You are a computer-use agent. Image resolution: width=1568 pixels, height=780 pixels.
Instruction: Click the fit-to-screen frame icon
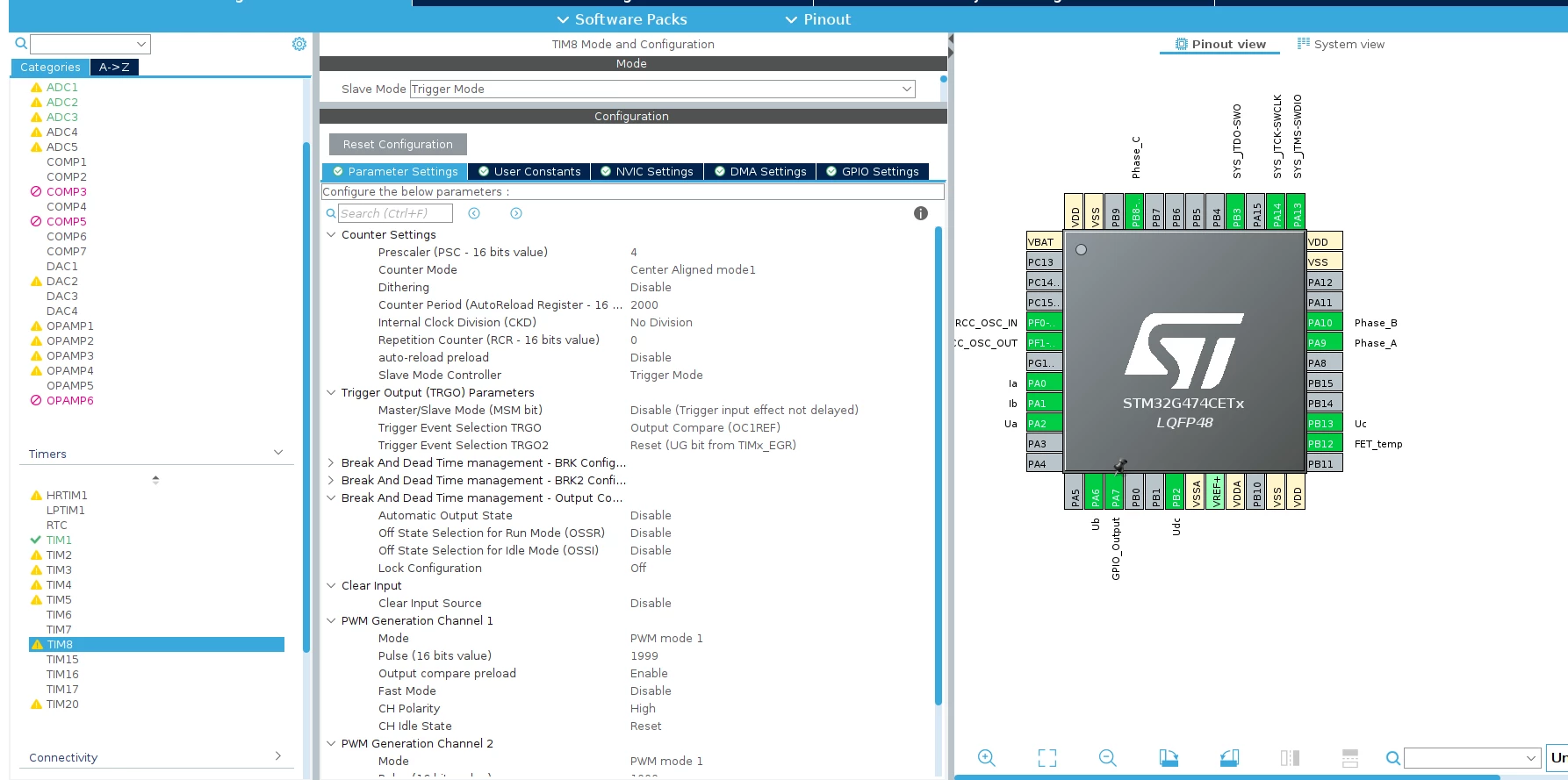[1047, 758]
